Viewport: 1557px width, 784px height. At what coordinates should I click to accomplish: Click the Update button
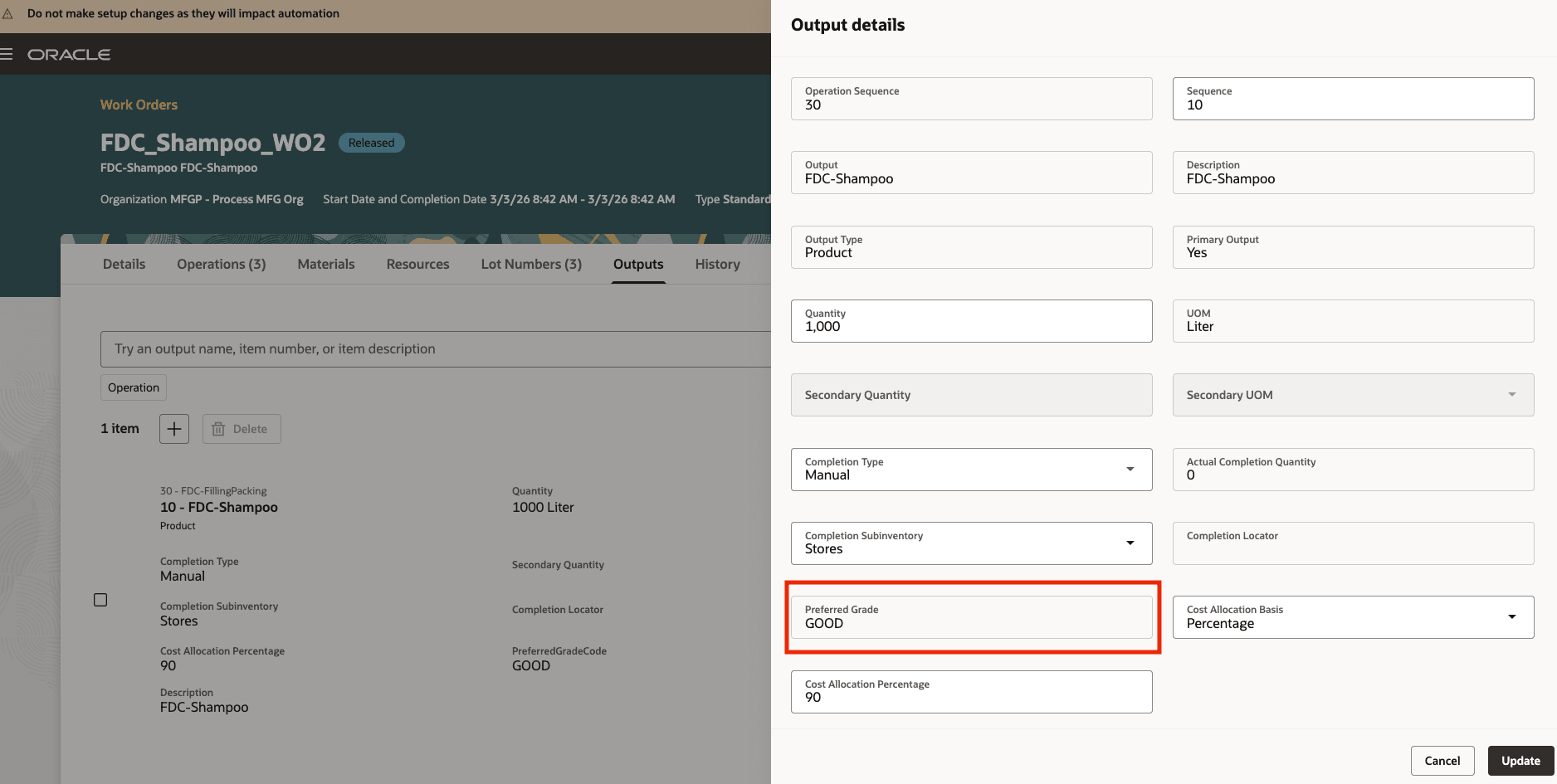tap(1520, 761)
